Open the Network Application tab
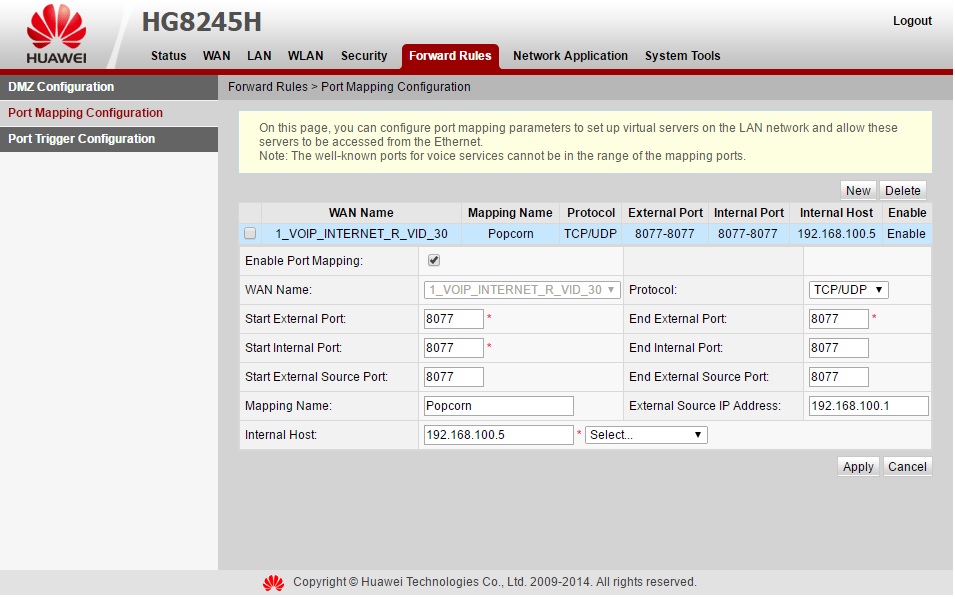Viewport: 955px width, 599px height. 570,55
